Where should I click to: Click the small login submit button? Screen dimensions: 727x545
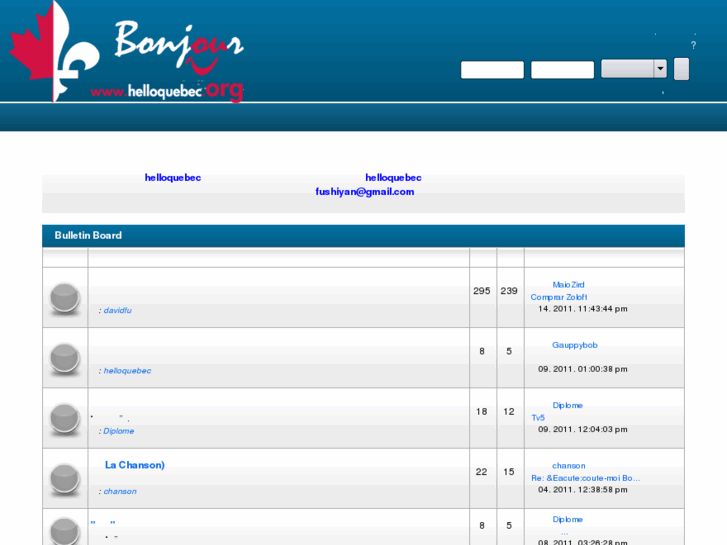[681, 69]
